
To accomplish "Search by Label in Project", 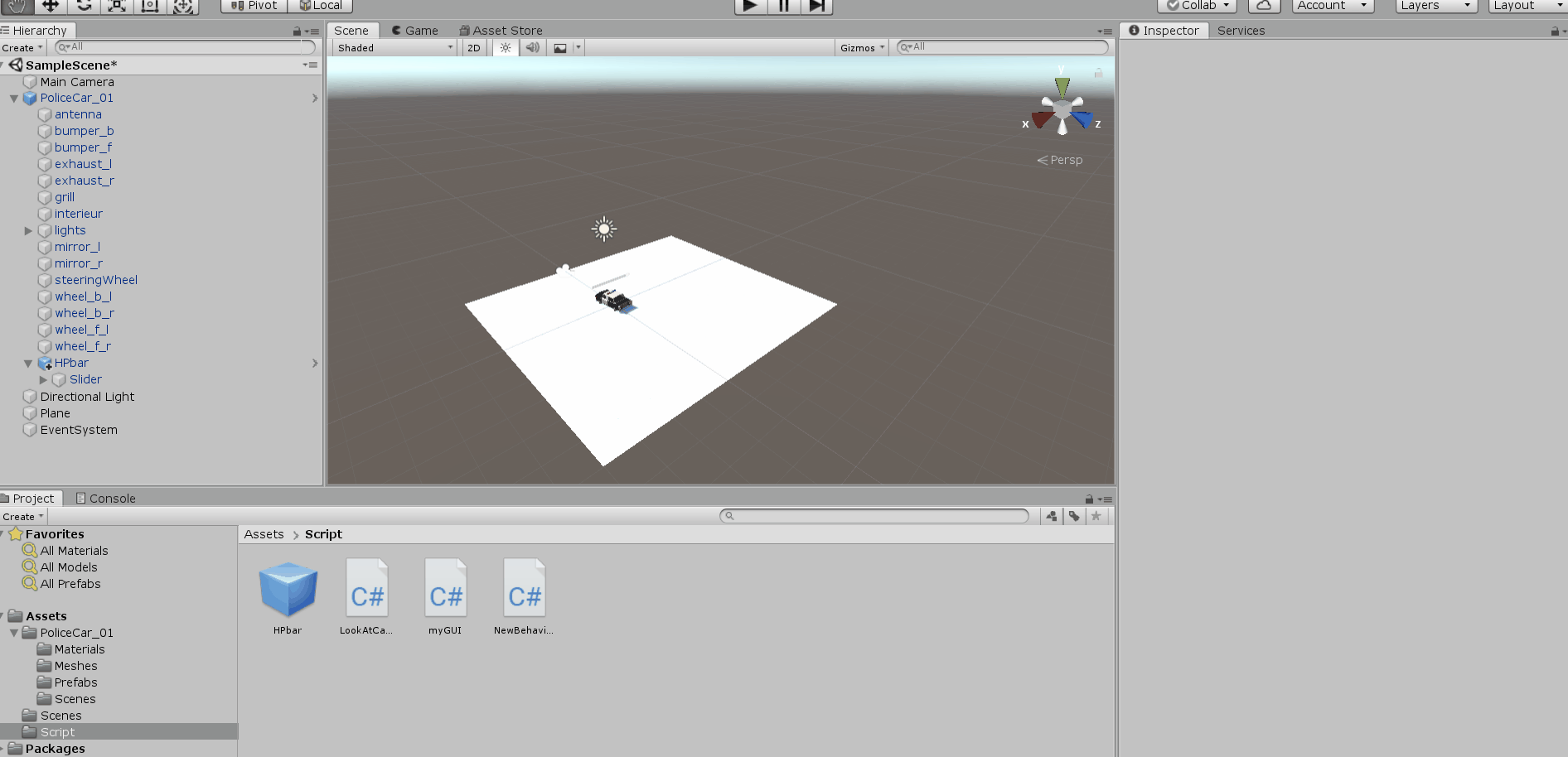I will tap(1074, 516).
